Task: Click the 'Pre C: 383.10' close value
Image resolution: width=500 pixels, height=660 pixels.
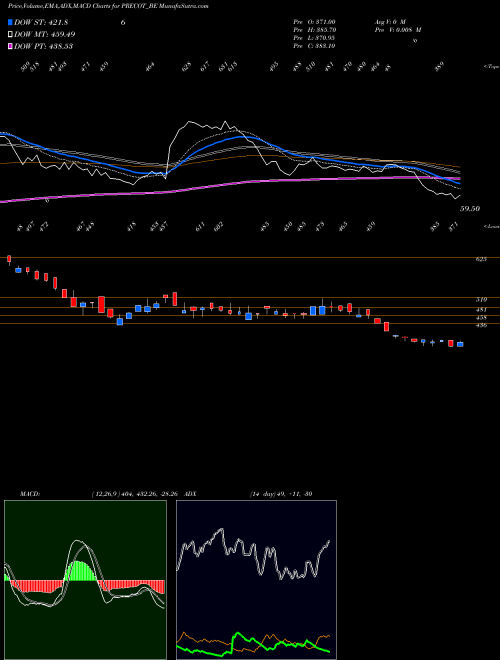Action: (314, 46)
